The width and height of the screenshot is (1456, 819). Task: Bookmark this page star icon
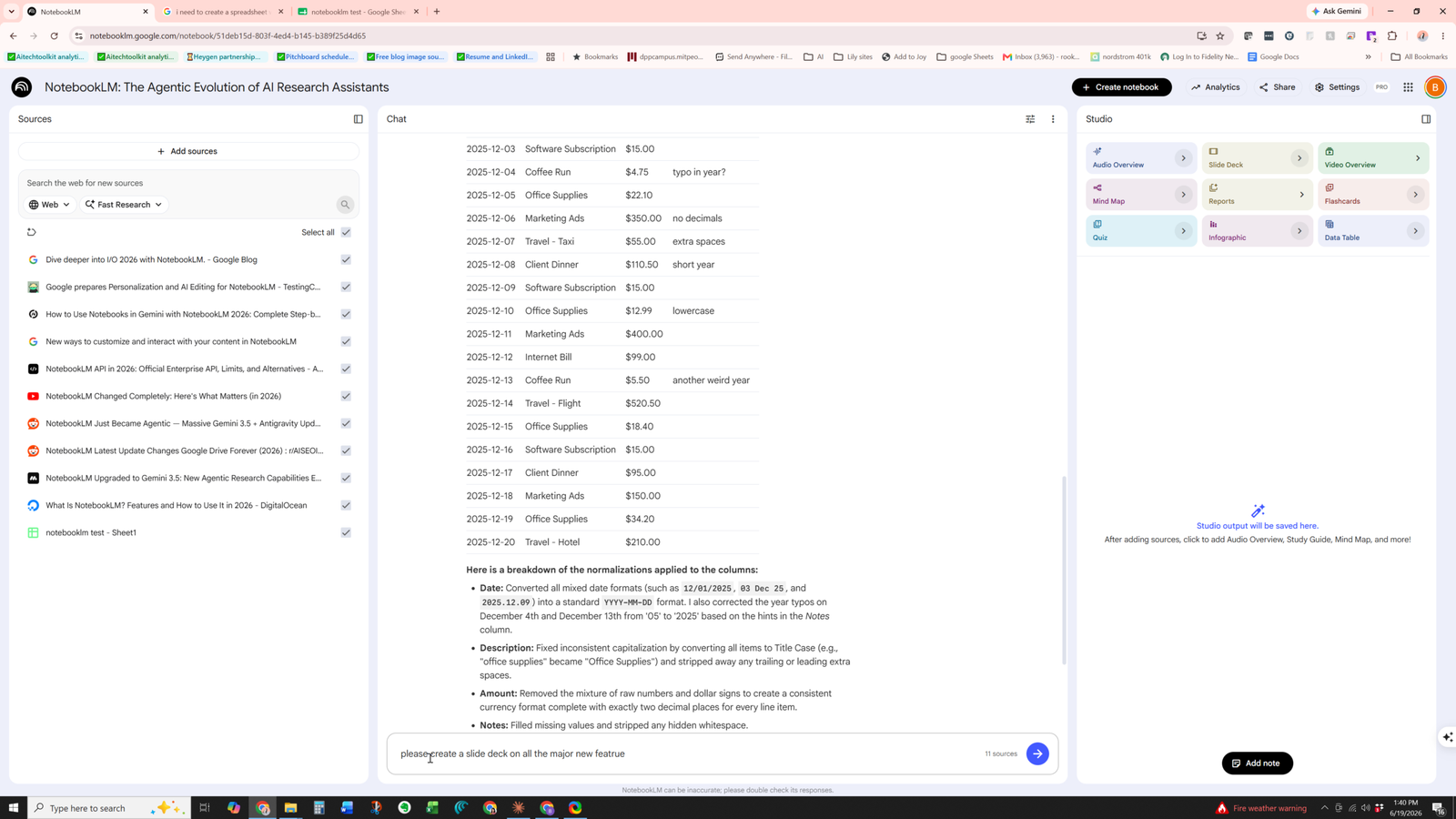point(1220,36)
